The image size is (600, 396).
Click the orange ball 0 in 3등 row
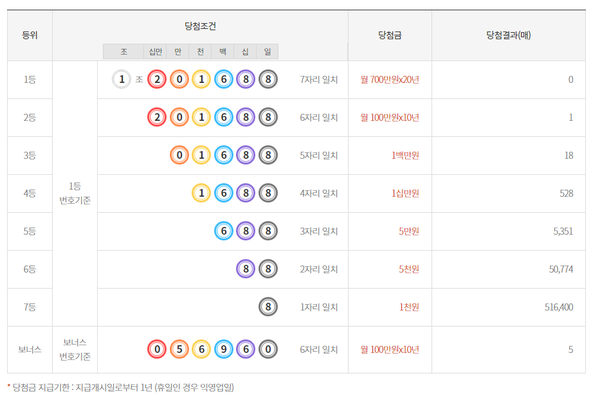coord(179,155)
